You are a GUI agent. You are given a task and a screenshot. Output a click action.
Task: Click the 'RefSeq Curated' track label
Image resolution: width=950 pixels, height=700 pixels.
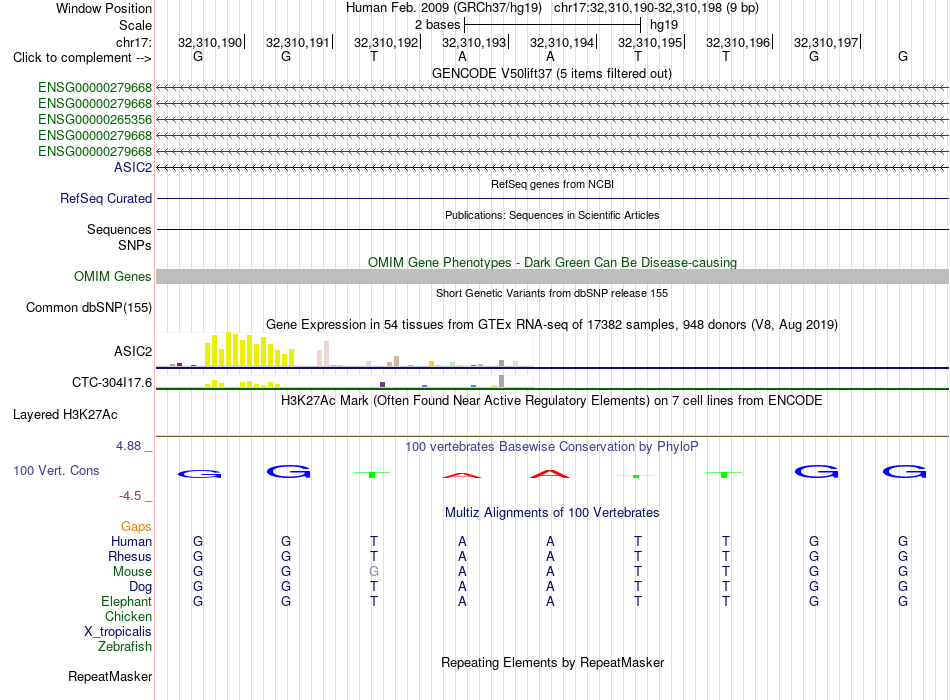pyautogui.click(x=106, y=198)
